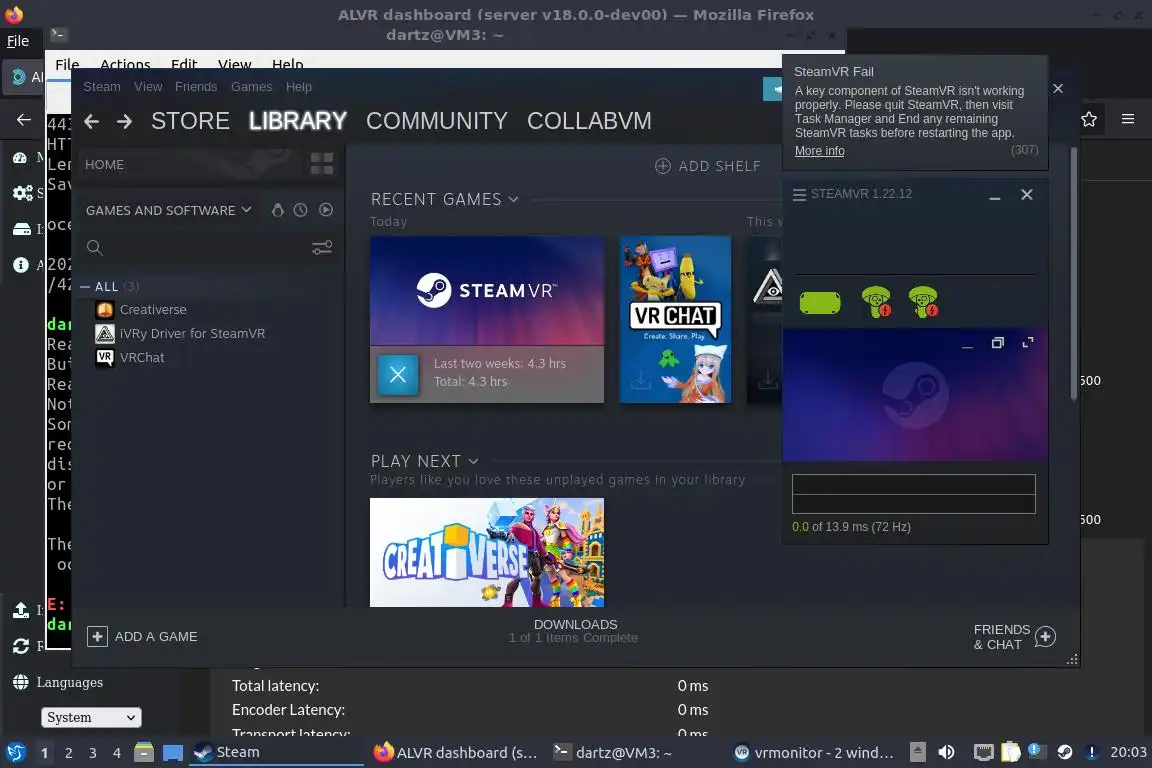Click FRIENDS & CHAT label
This screenshot has width=1152, height=768.
[x=1001, y=637]
